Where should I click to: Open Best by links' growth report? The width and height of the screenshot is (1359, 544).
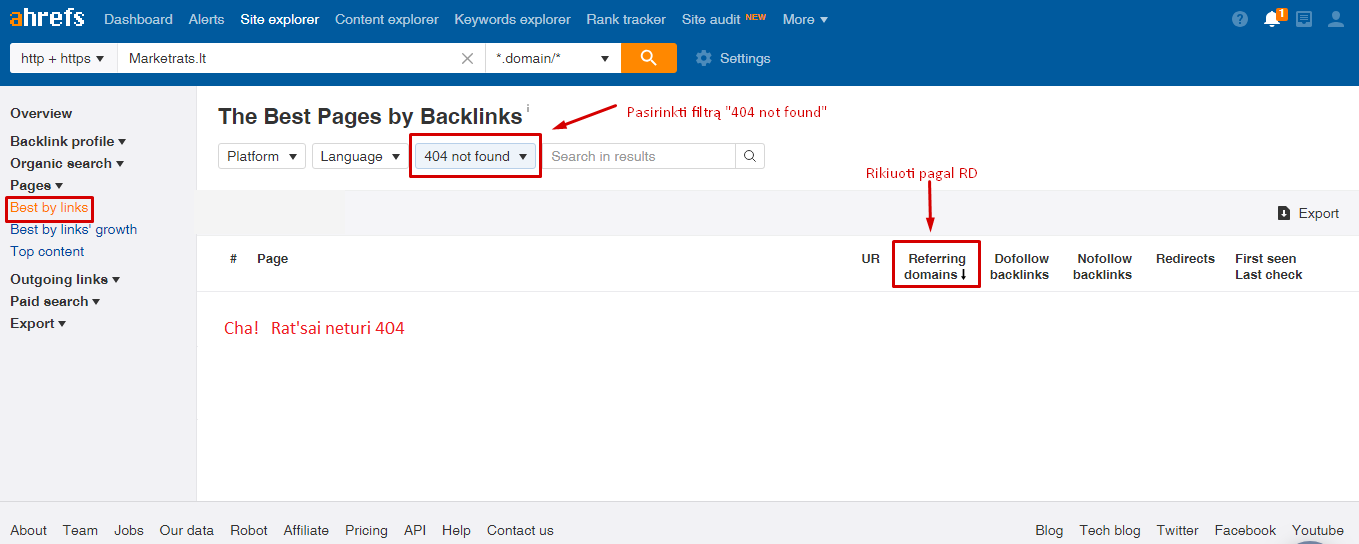coord(73,229)
